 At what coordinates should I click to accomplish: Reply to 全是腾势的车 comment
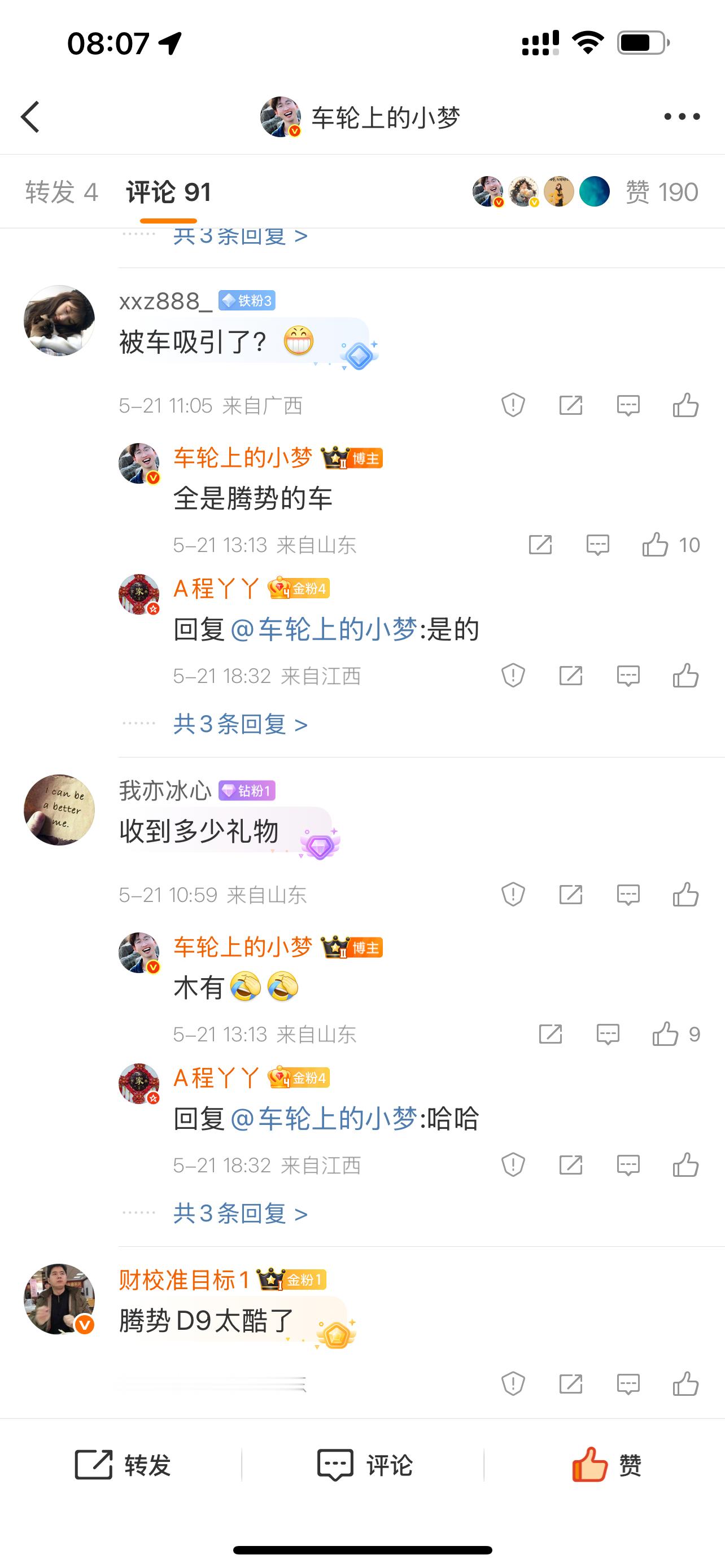(598, 545)
